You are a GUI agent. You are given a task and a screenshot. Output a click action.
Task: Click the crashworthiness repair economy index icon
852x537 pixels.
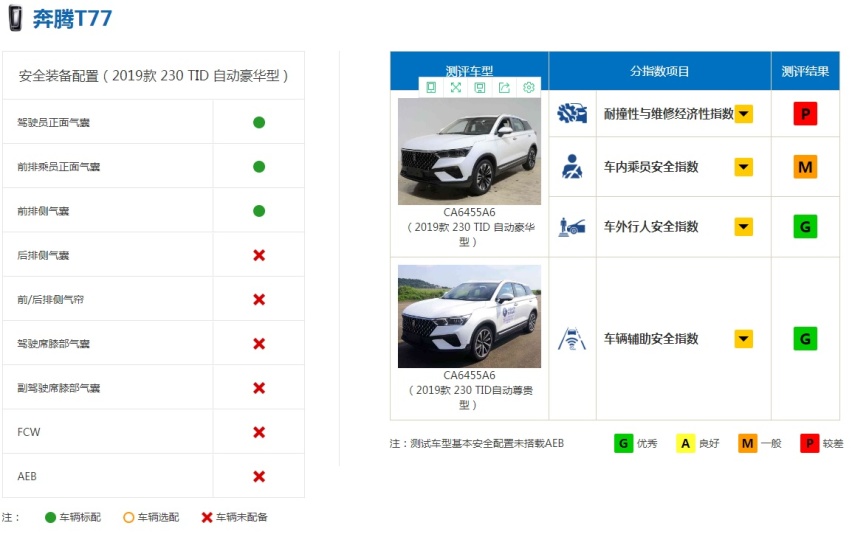coord(572,113)
